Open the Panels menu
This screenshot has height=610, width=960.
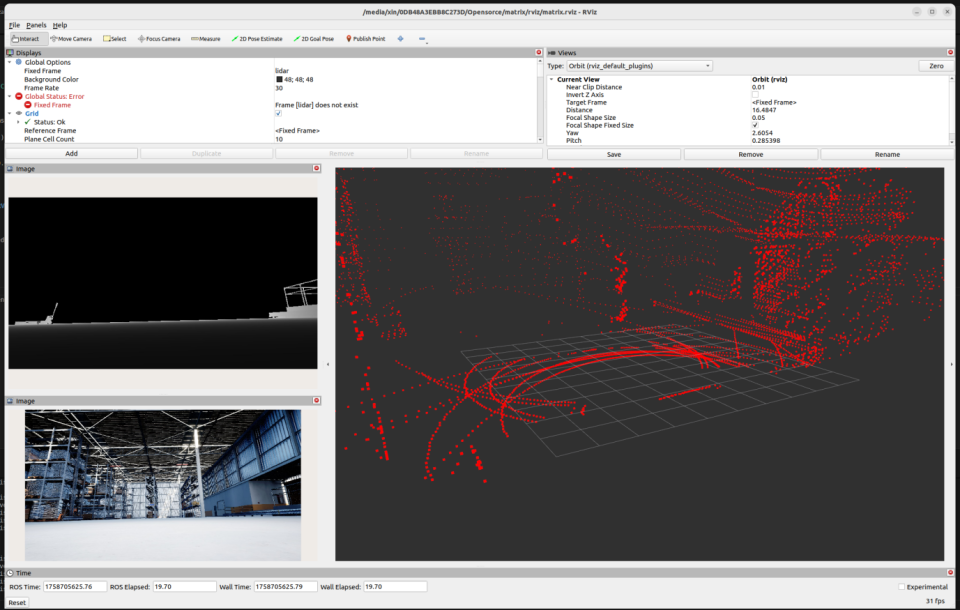coord(36,24)
